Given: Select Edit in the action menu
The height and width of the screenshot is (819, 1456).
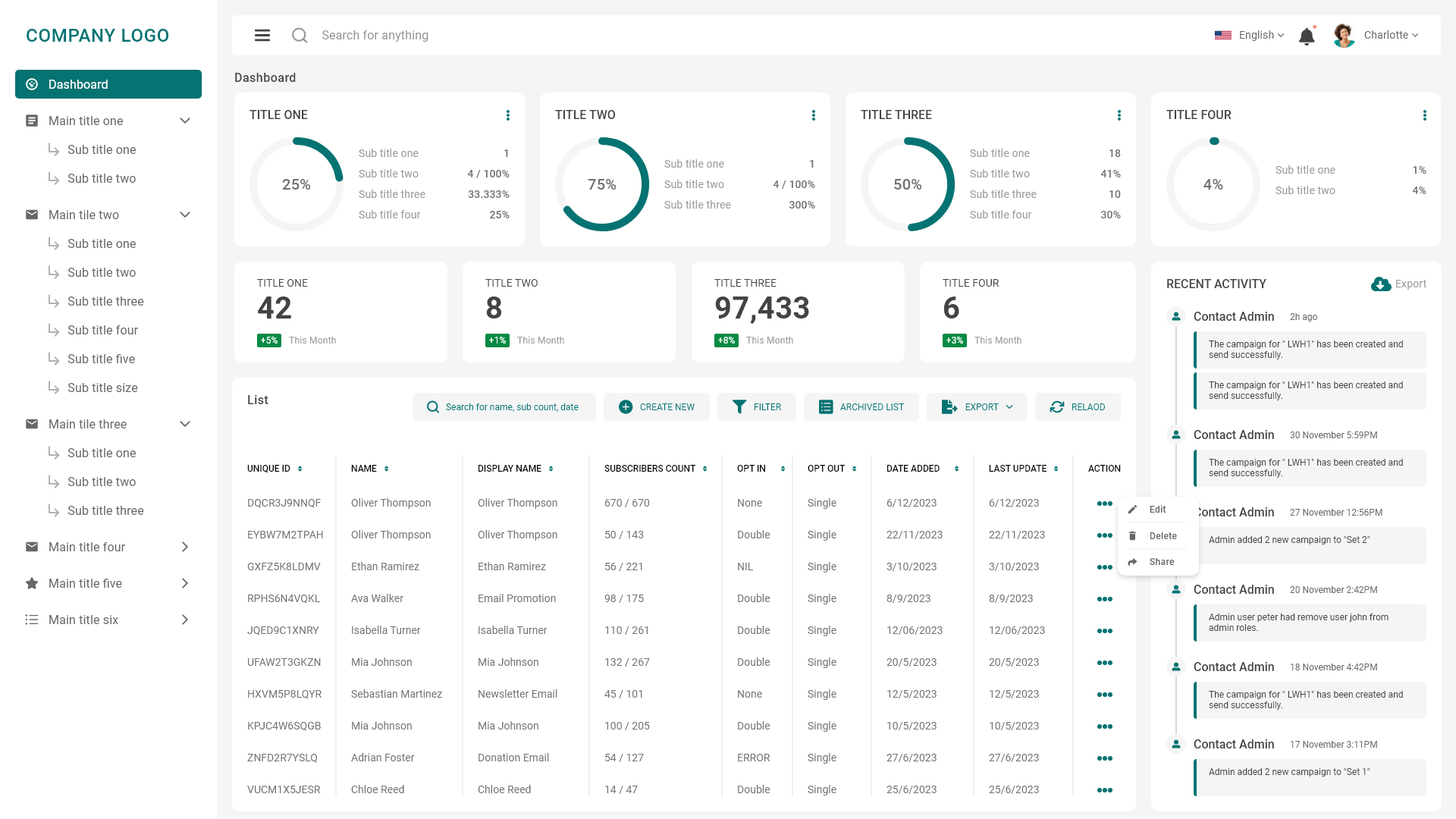Looking at the screenshot, I should (x=1157, y=510).
